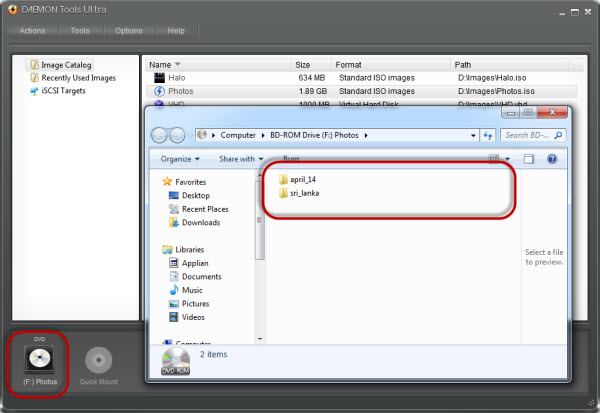Screen dimensions: 600x413
Task: Click the Explorer help icon
Action: [x=552, y=159]
